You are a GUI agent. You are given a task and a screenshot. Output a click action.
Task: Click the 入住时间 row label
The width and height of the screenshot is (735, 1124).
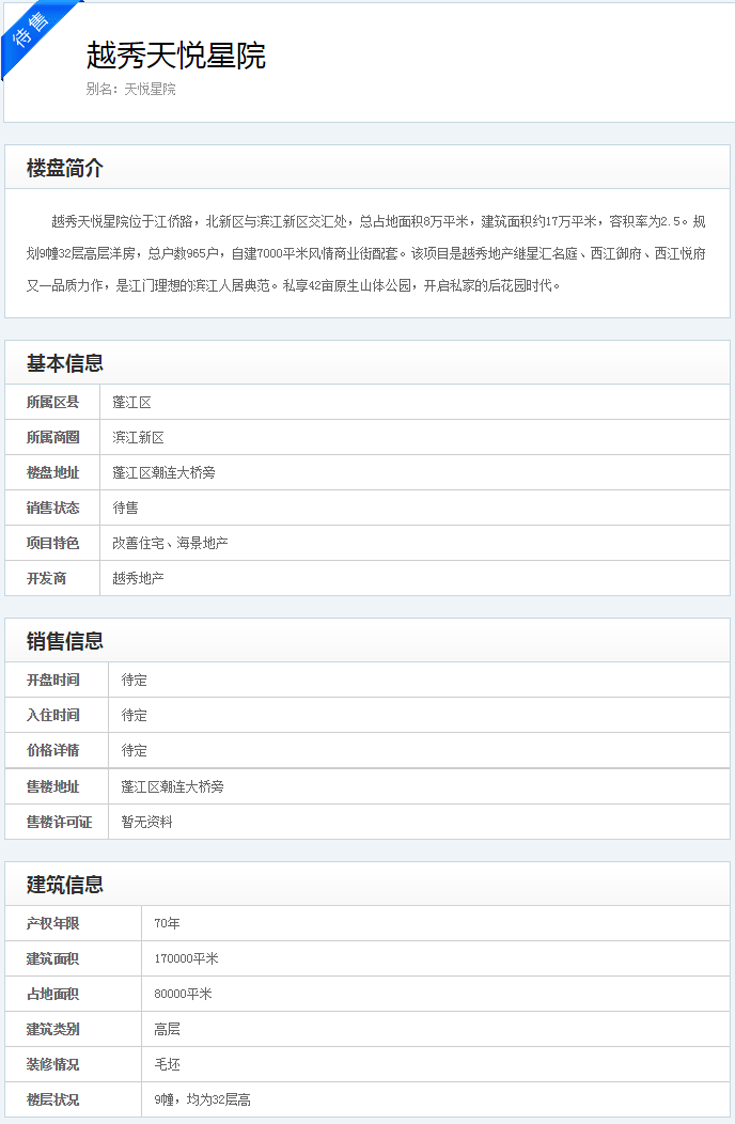pyautogui.click(x=52, y=715)
